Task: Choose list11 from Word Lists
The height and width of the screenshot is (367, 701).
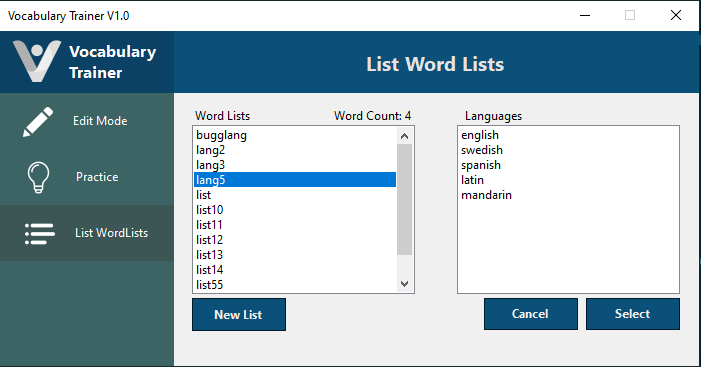Action: 295,225
